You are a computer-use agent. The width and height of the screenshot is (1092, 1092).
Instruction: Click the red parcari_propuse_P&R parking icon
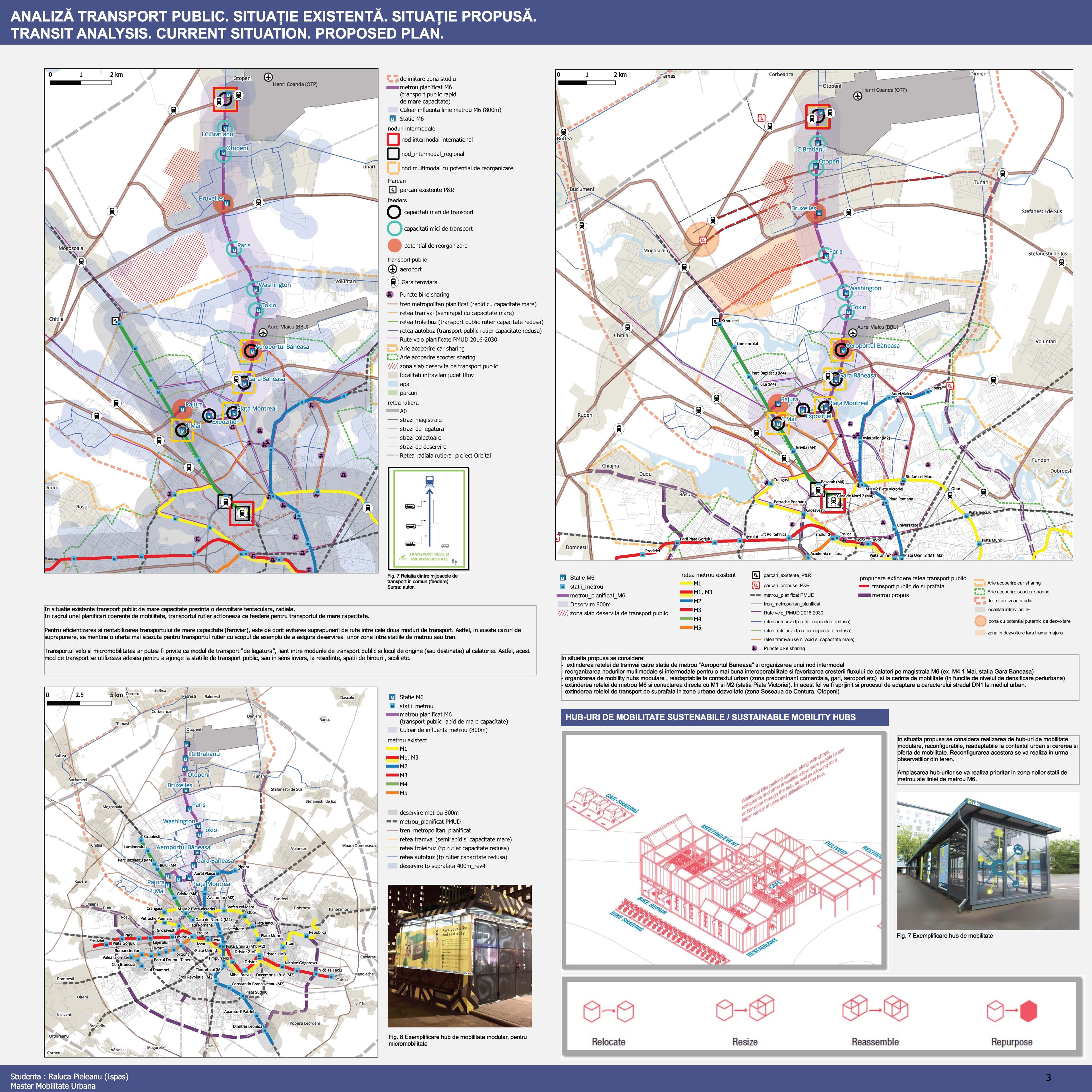[756, 585]
